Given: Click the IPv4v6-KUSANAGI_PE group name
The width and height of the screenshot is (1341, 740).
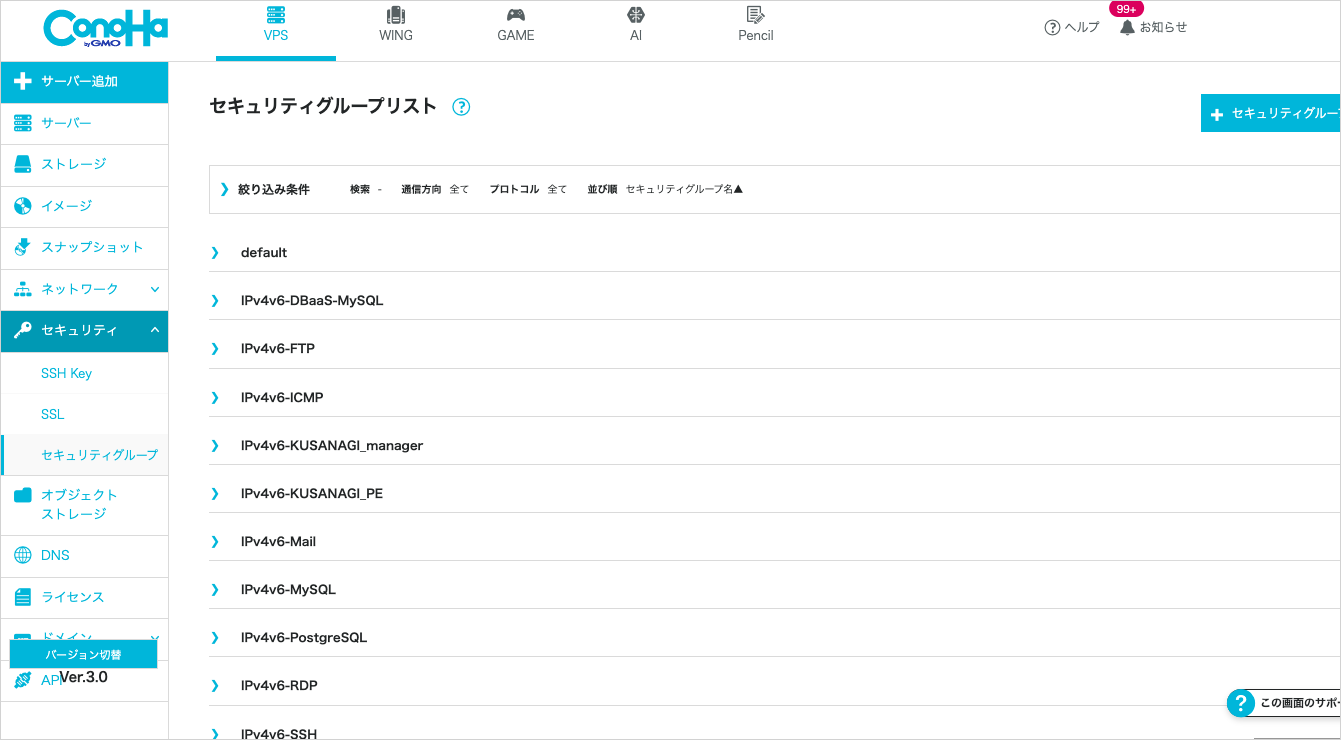Looking at the screenshot, I should (312, 493).
